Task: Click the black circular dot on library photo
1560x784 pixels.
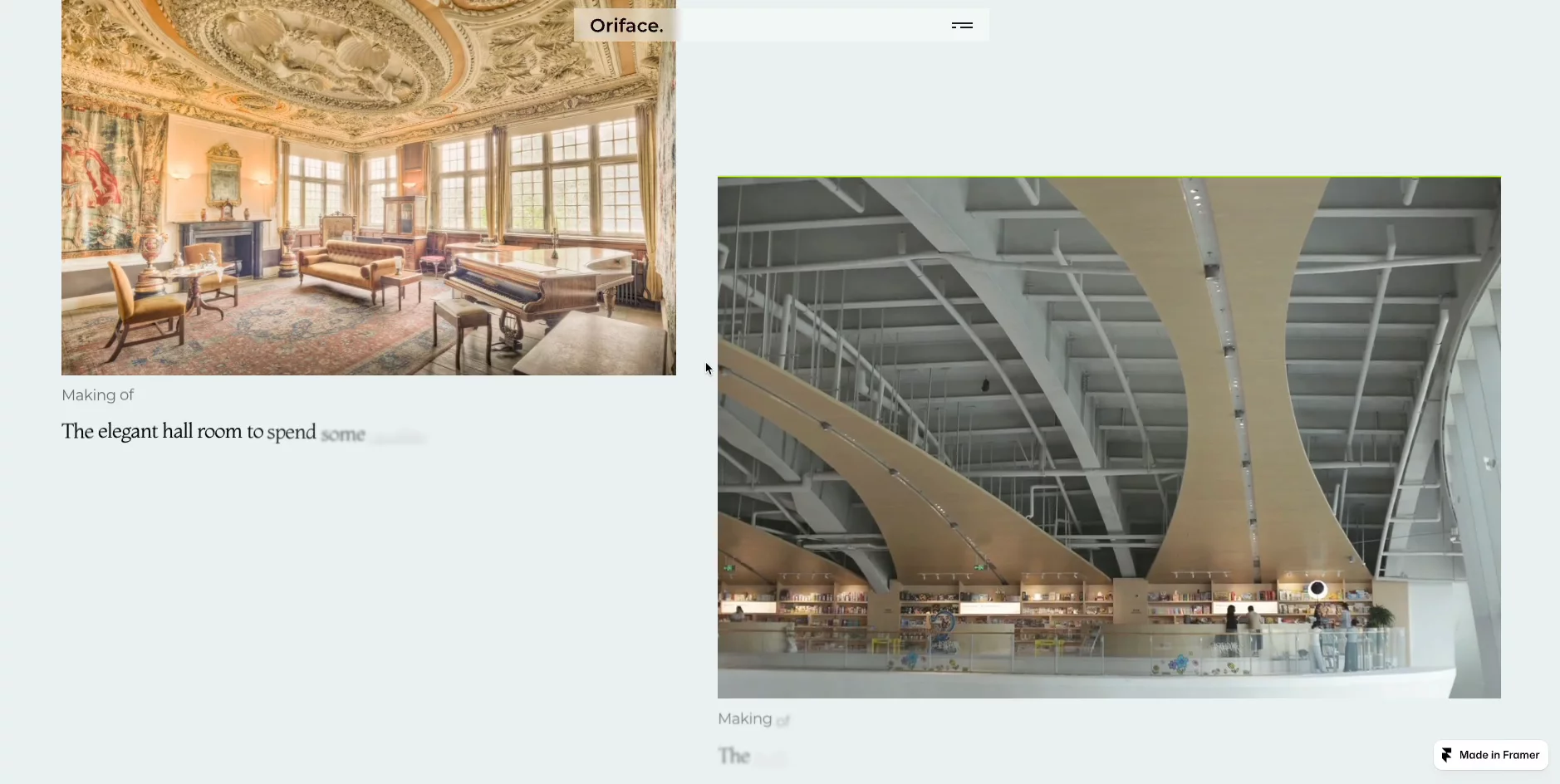Action: click(1317, 589)
